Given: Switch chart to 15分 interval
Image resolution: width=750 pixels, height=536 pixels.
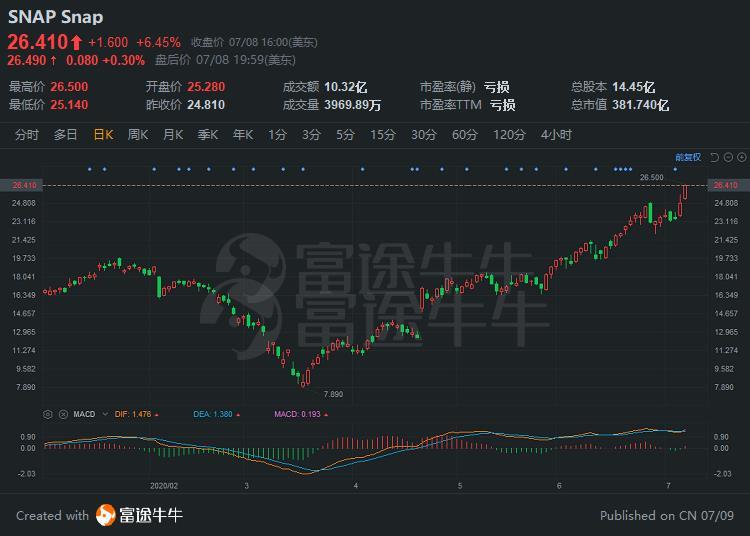Looking at the screenshot, I should [x=383, y=135].
